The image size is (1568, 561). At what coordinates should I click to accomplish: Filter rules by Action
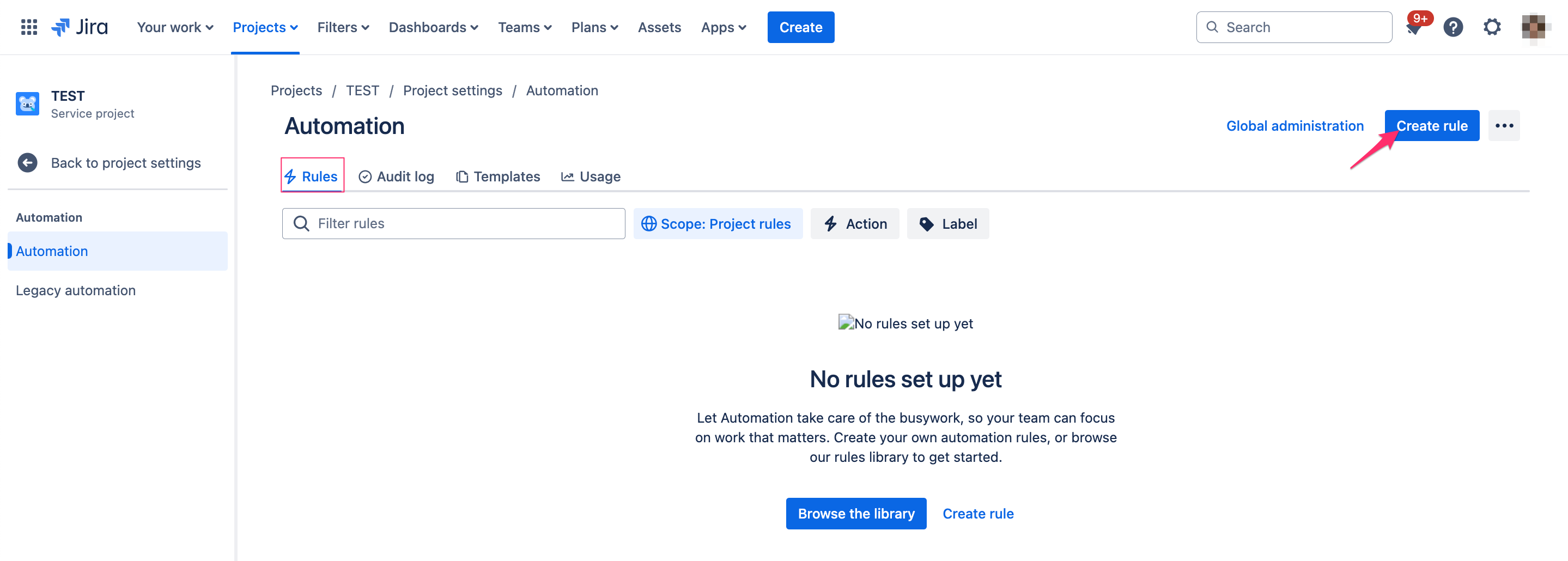click(855, 223)
